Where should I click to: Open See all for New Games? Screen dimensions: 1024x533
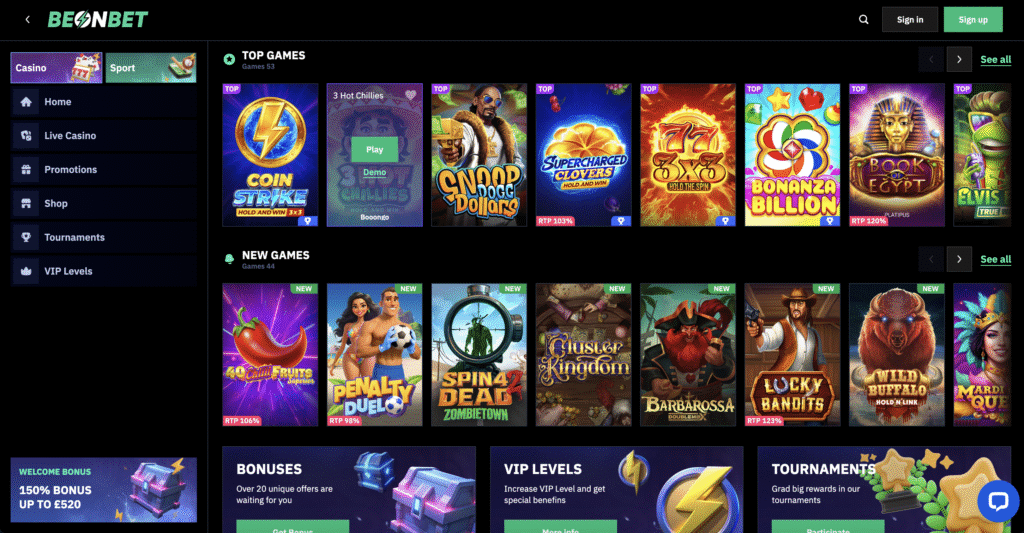point(995,259)
